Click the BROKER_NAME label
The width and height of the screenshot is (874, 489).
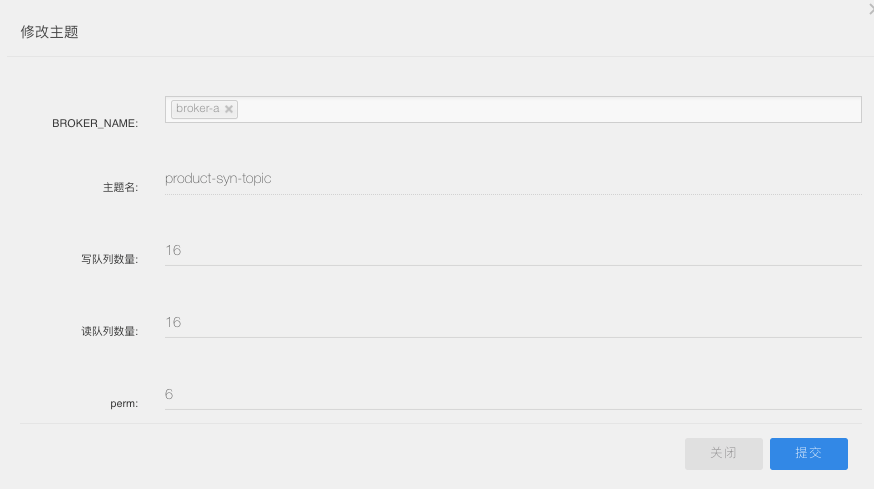[95, 123]
